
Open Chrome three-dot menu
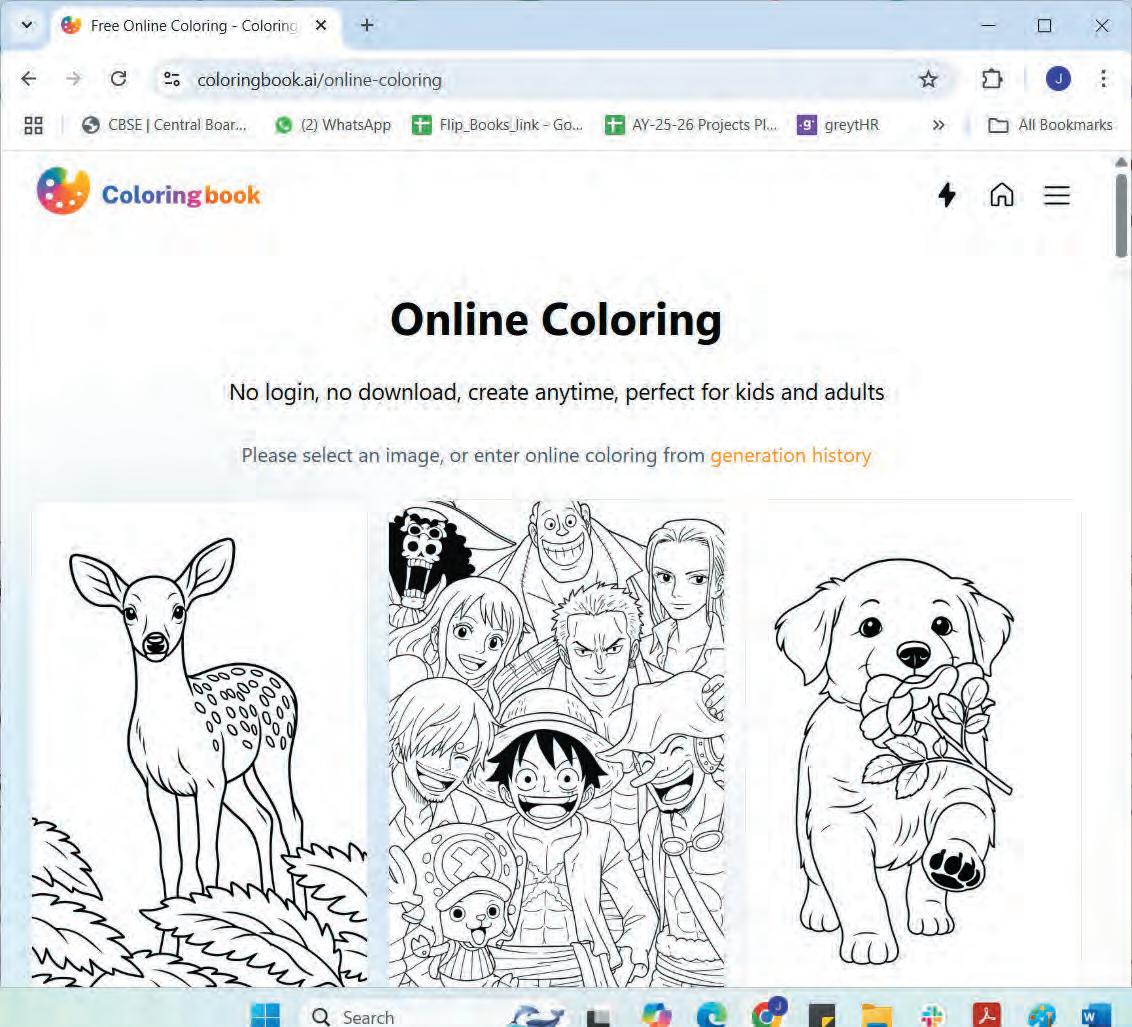(1103, 79)
